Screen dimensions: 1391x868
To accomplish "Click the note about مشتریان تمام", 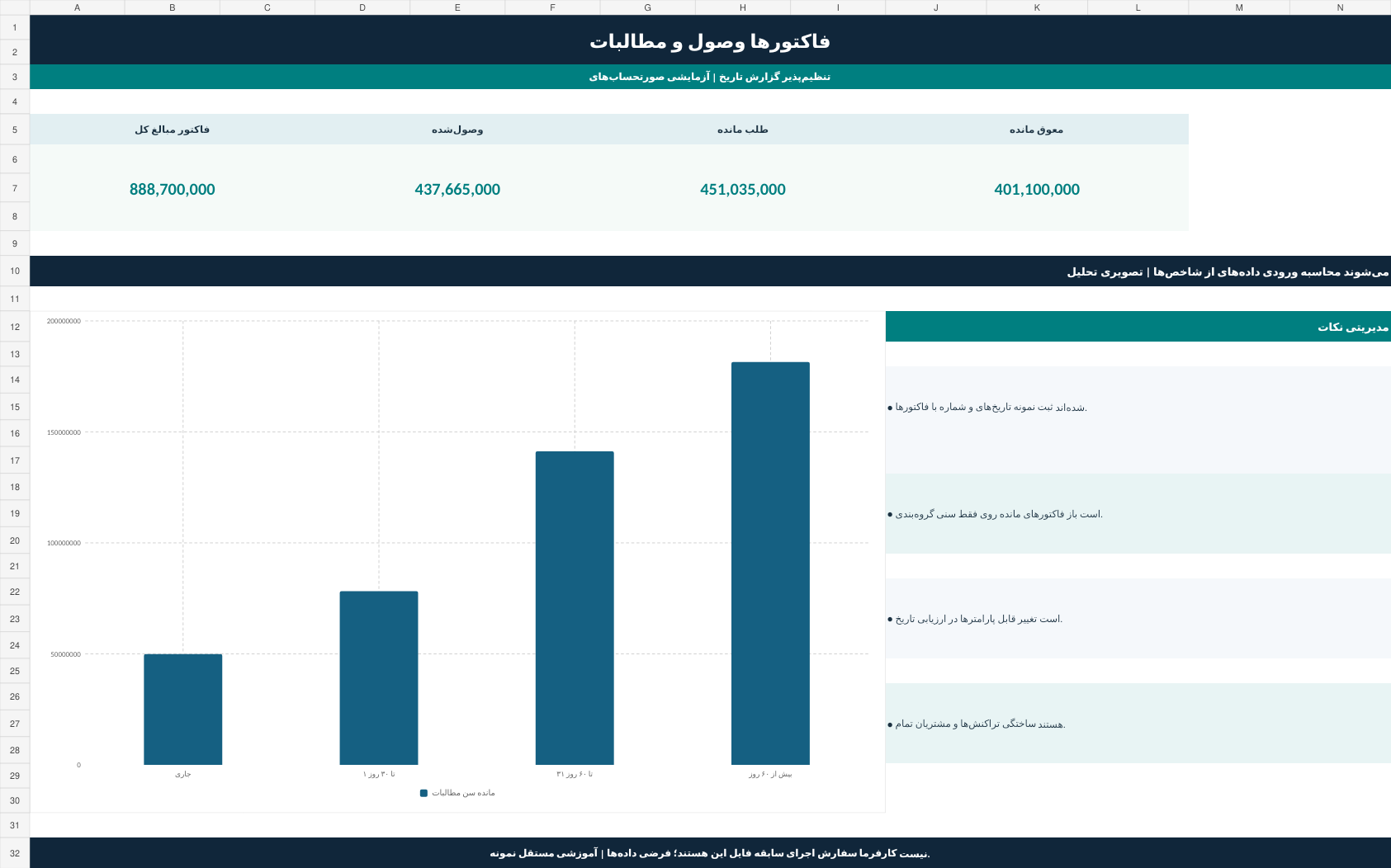I will click(1138, 724).
